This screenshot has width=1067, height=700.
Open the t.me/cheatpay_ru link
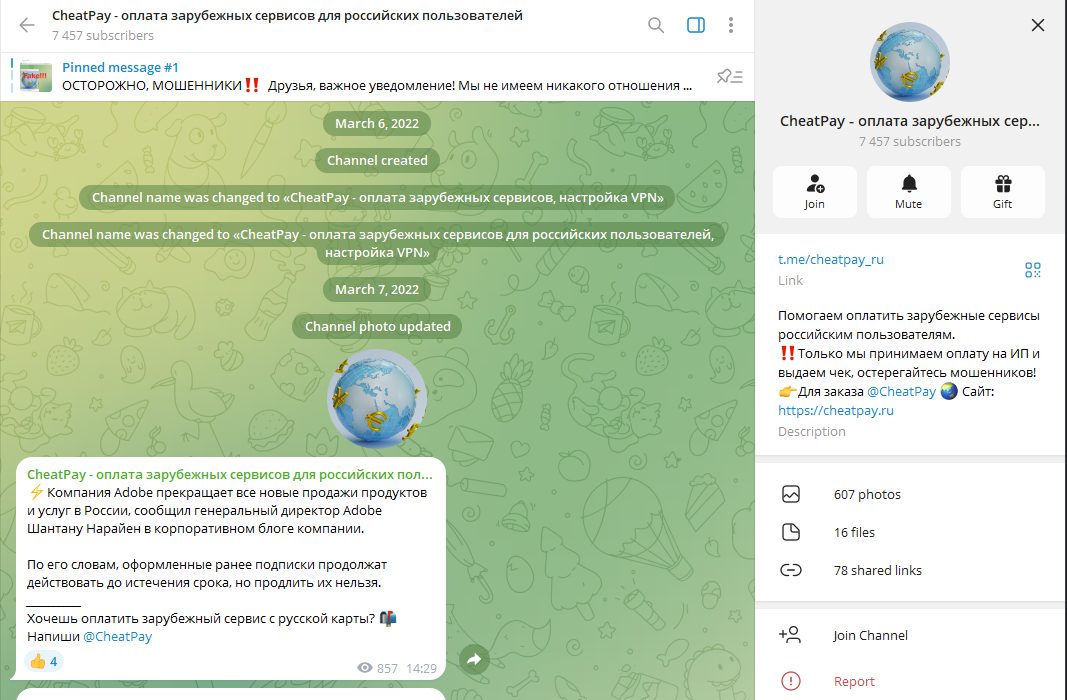[x=831, y=259]
